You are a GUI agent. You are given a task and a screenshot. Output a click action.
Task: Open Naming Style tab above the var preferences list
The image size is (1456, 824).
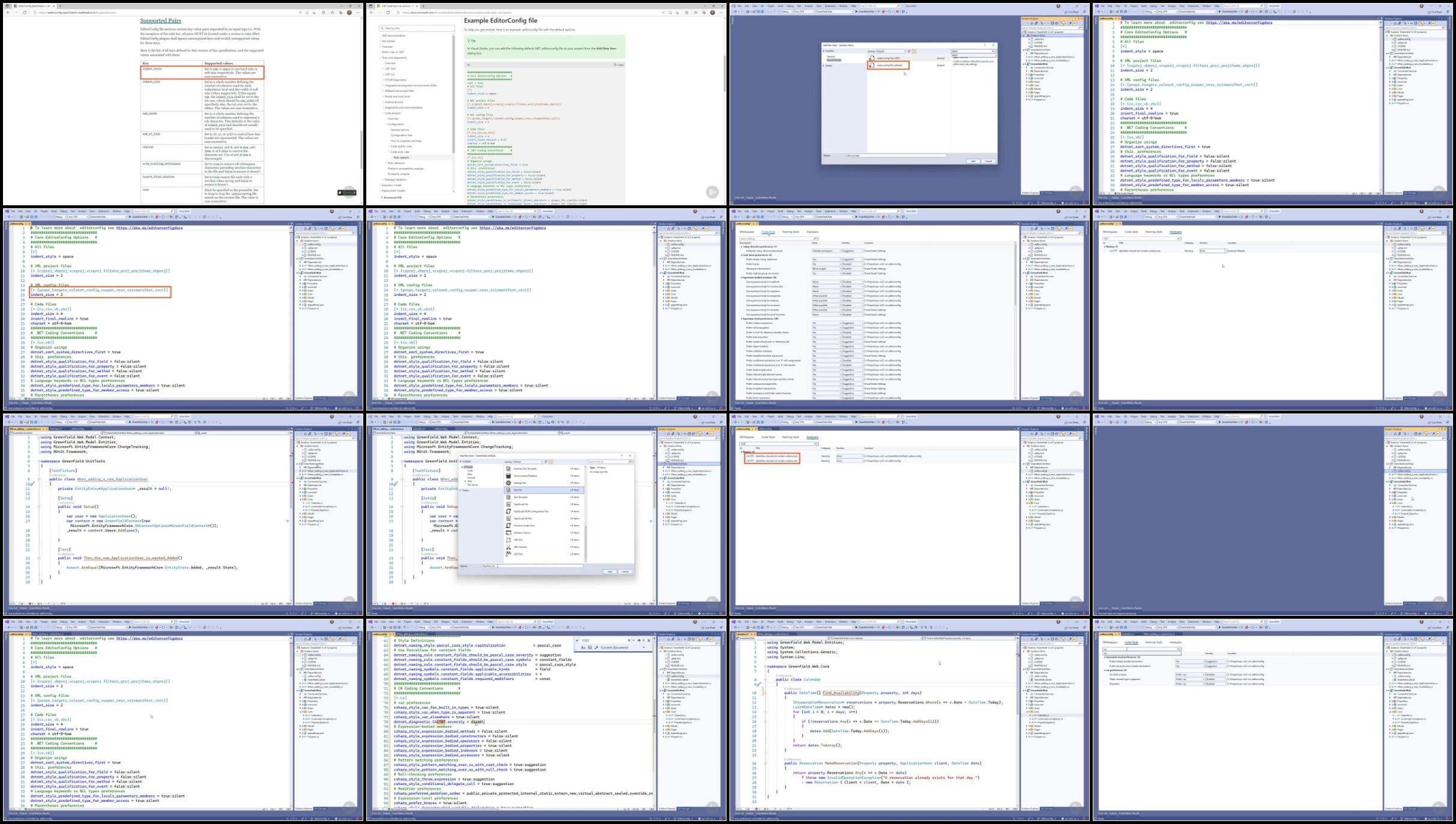(1153, 642)
